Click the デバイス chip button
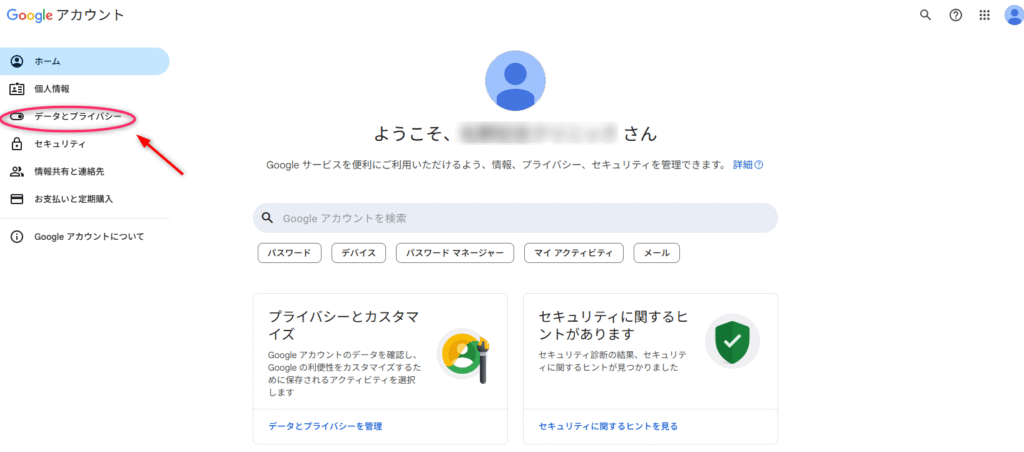 coord(359,253)
